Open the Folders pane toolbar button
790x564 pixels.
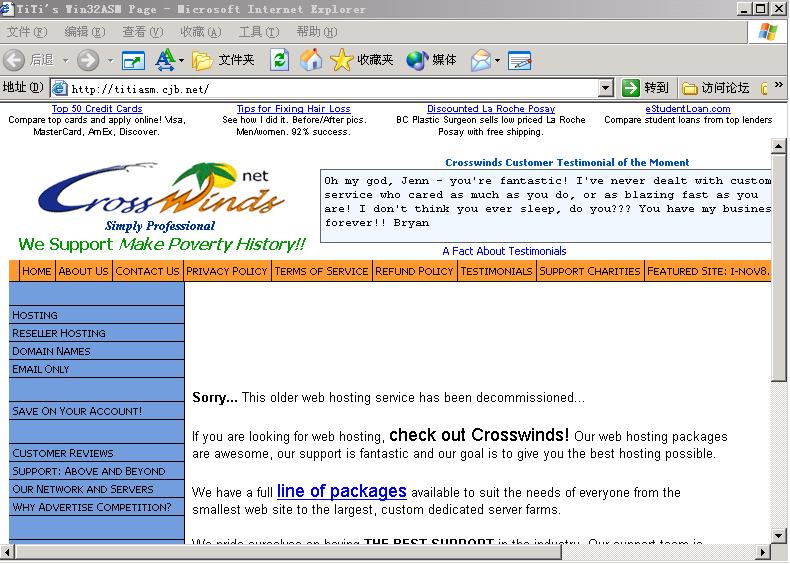click(223, 60)
